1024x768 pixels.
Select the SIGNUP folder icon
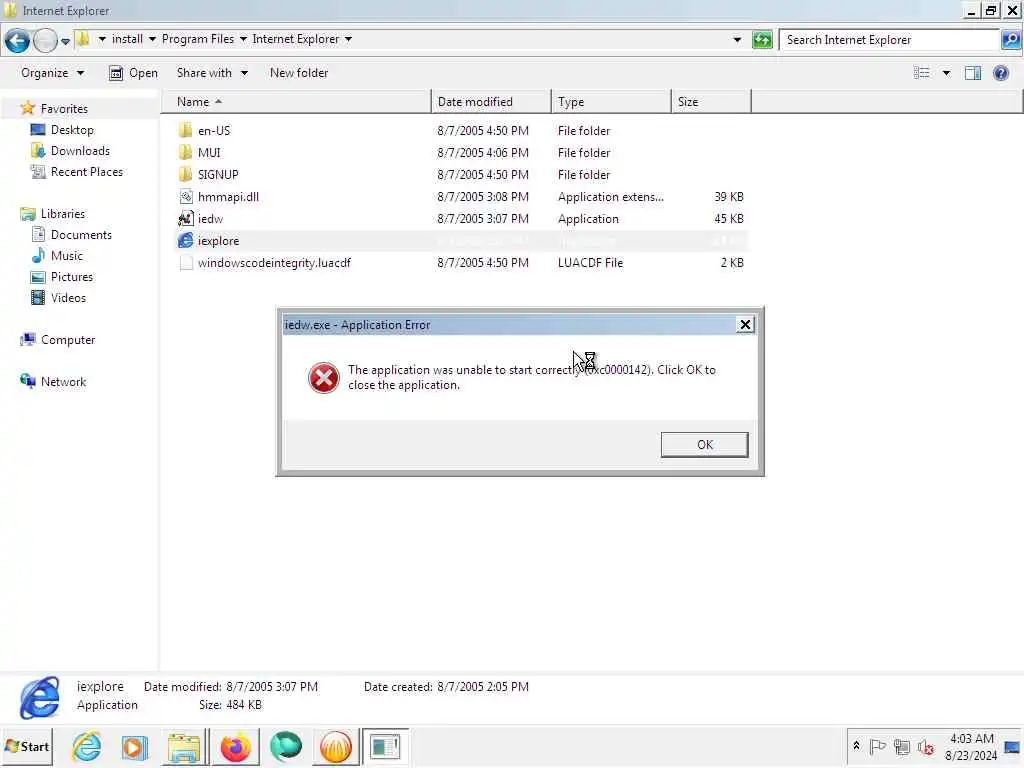point(185,174)
